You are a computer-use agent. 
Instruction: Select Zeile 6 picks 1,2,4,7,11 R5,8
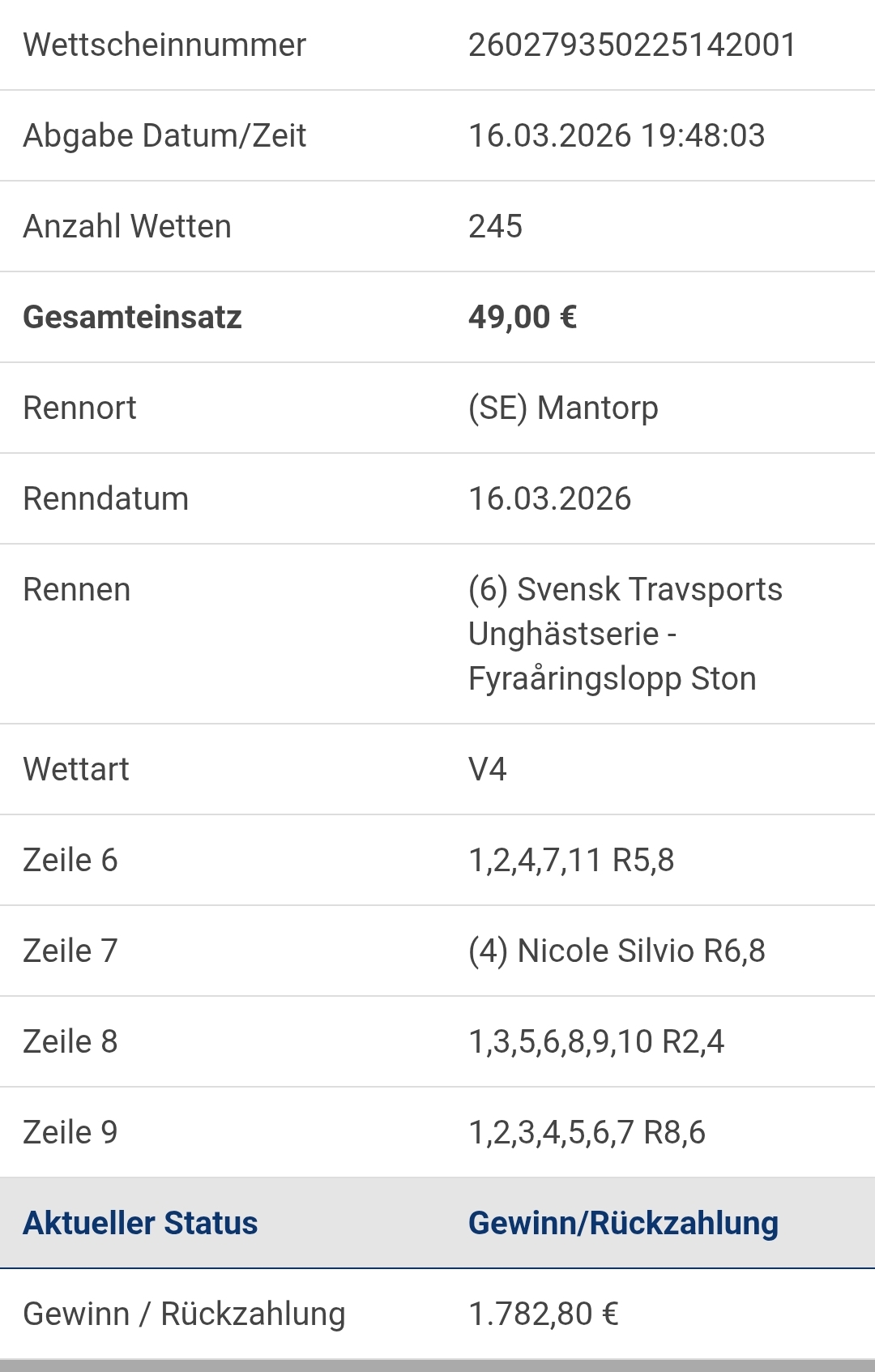coord(571,860)
